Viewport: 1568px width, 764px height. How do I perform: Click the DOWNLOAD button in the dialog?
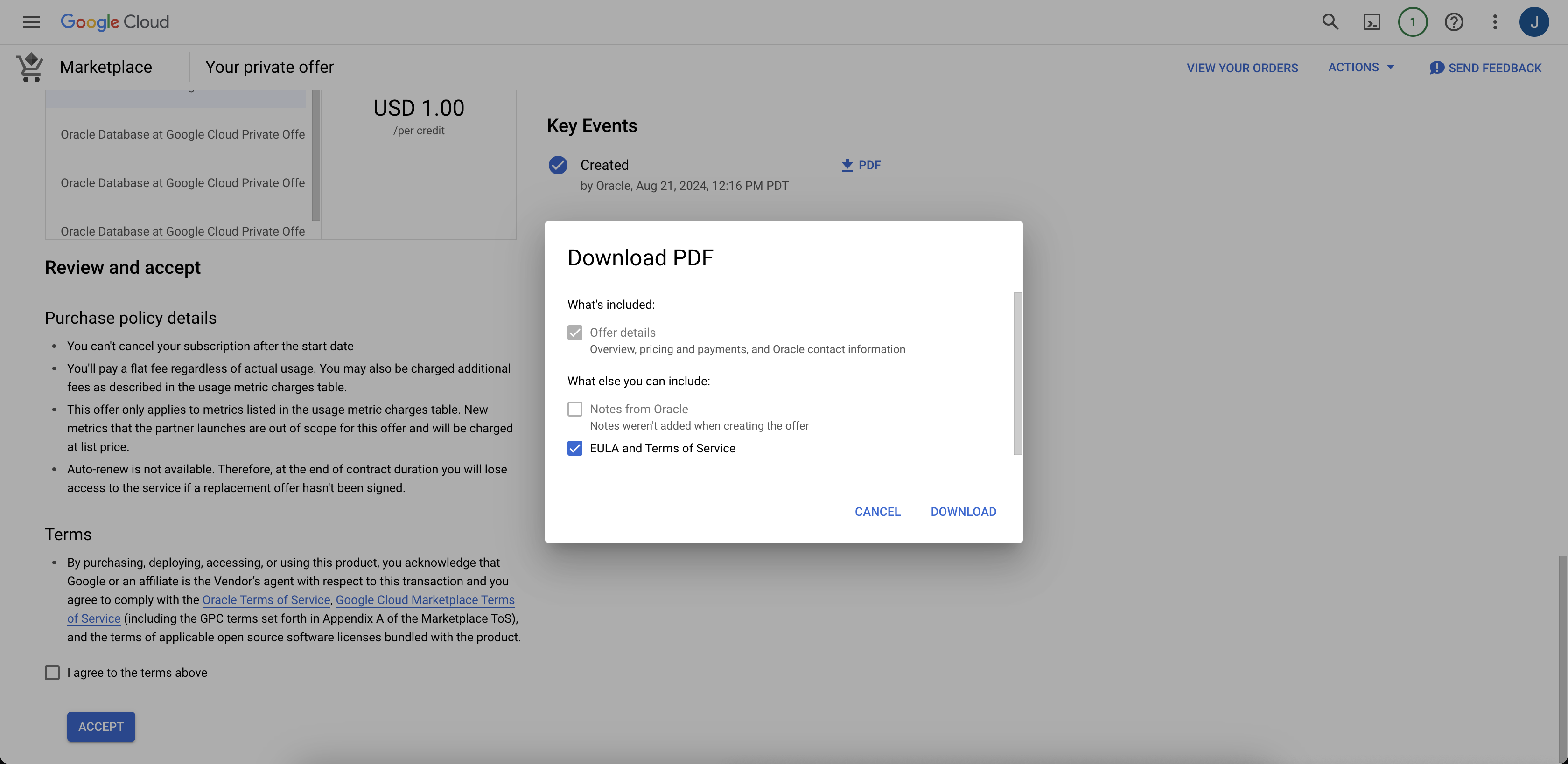[x=963, y=512]
